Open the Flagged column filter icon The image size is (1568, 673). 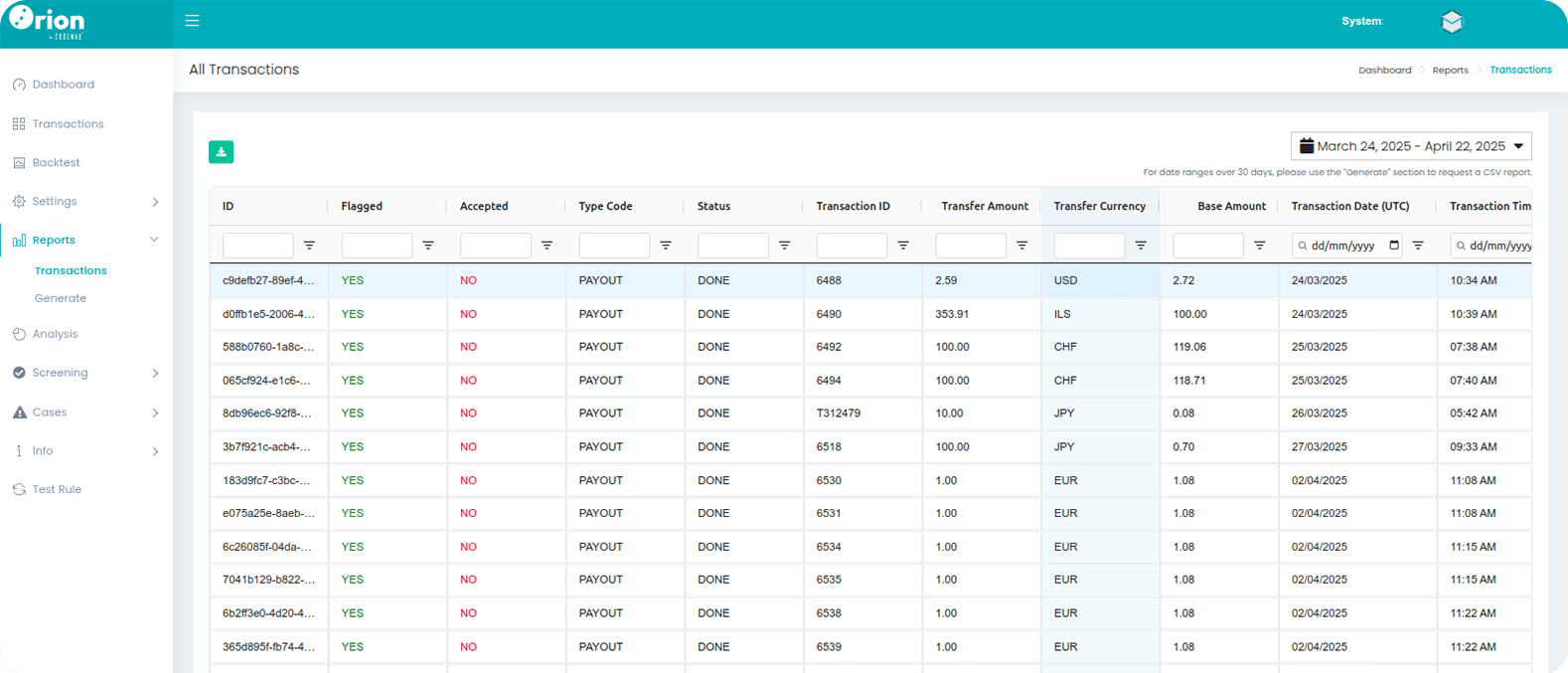(x=428, y=246)
